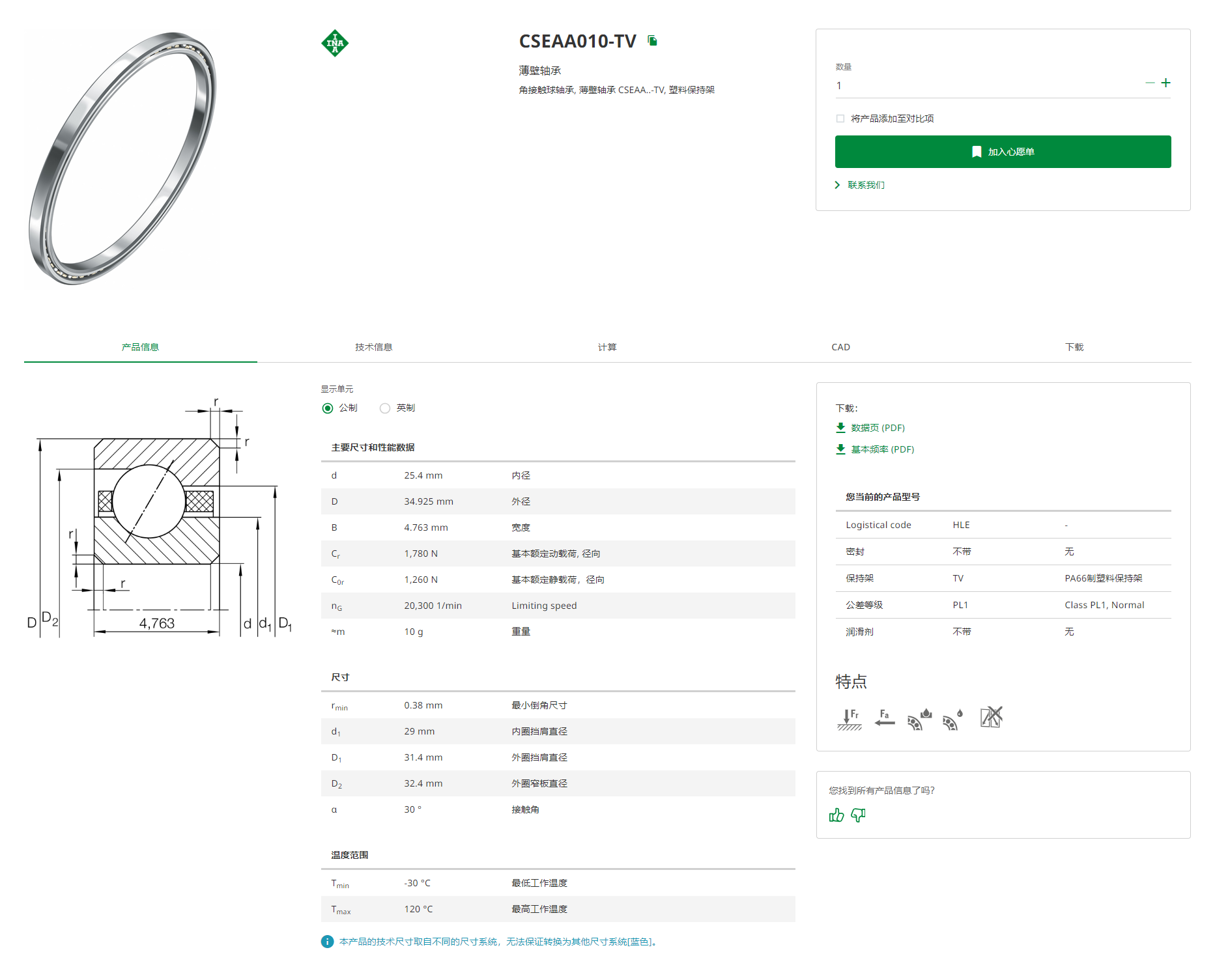This screenshot has height=980, width=1215.
Task: Copy the product code CSEAA010-TV
Action: [x=652, y=41]
